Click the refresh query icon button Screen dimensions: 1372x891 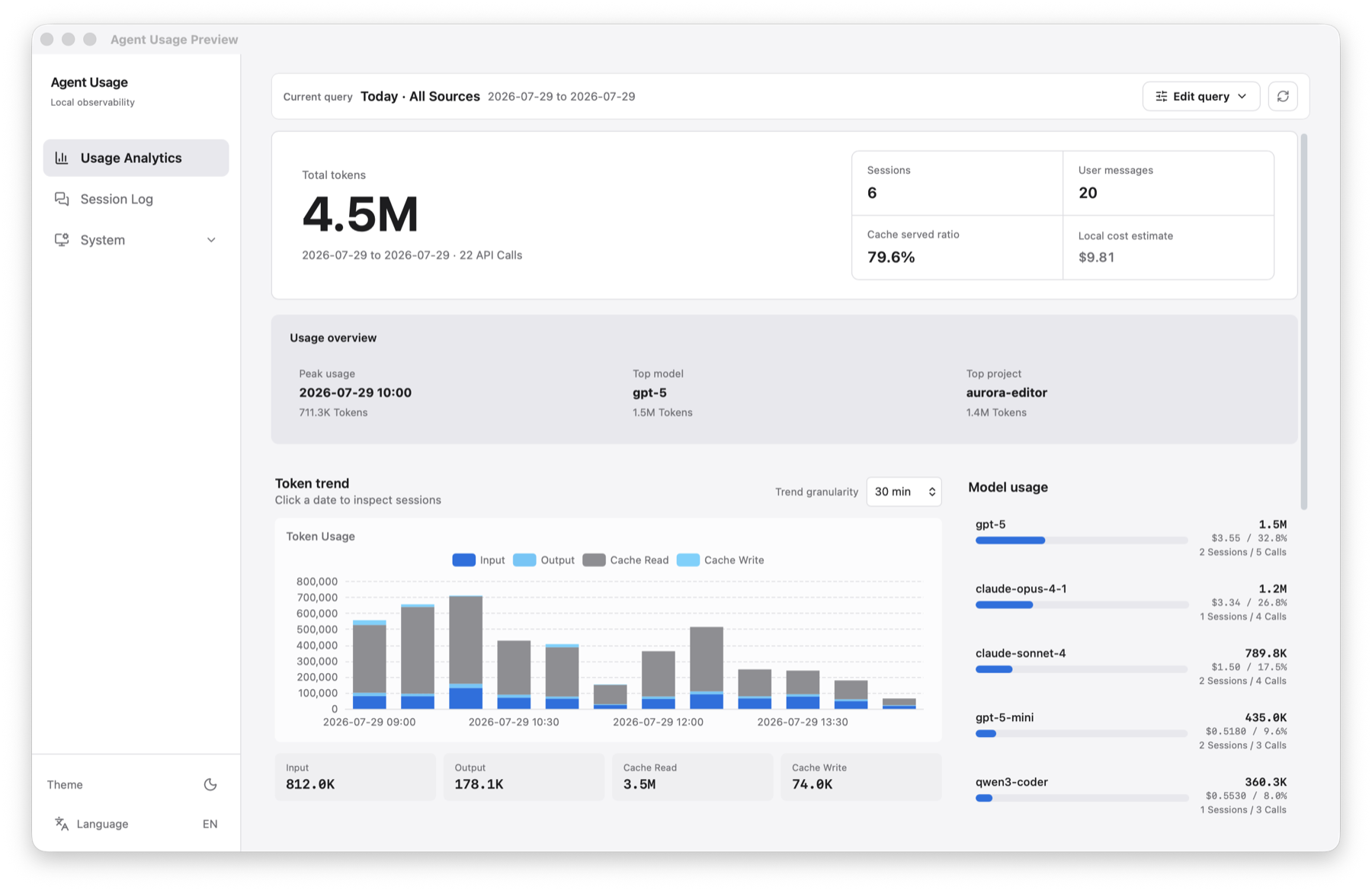(x=1283, y=96)
